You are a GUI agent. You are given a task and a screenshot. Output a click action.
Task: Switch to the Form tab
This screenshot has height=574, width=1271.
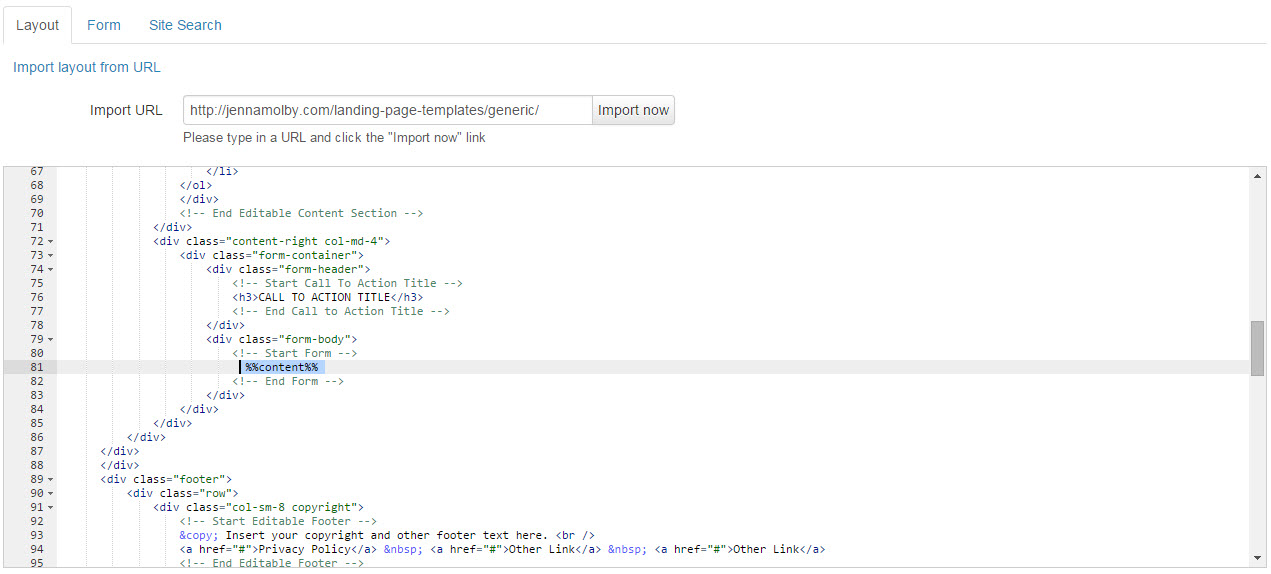coord(103,25)
